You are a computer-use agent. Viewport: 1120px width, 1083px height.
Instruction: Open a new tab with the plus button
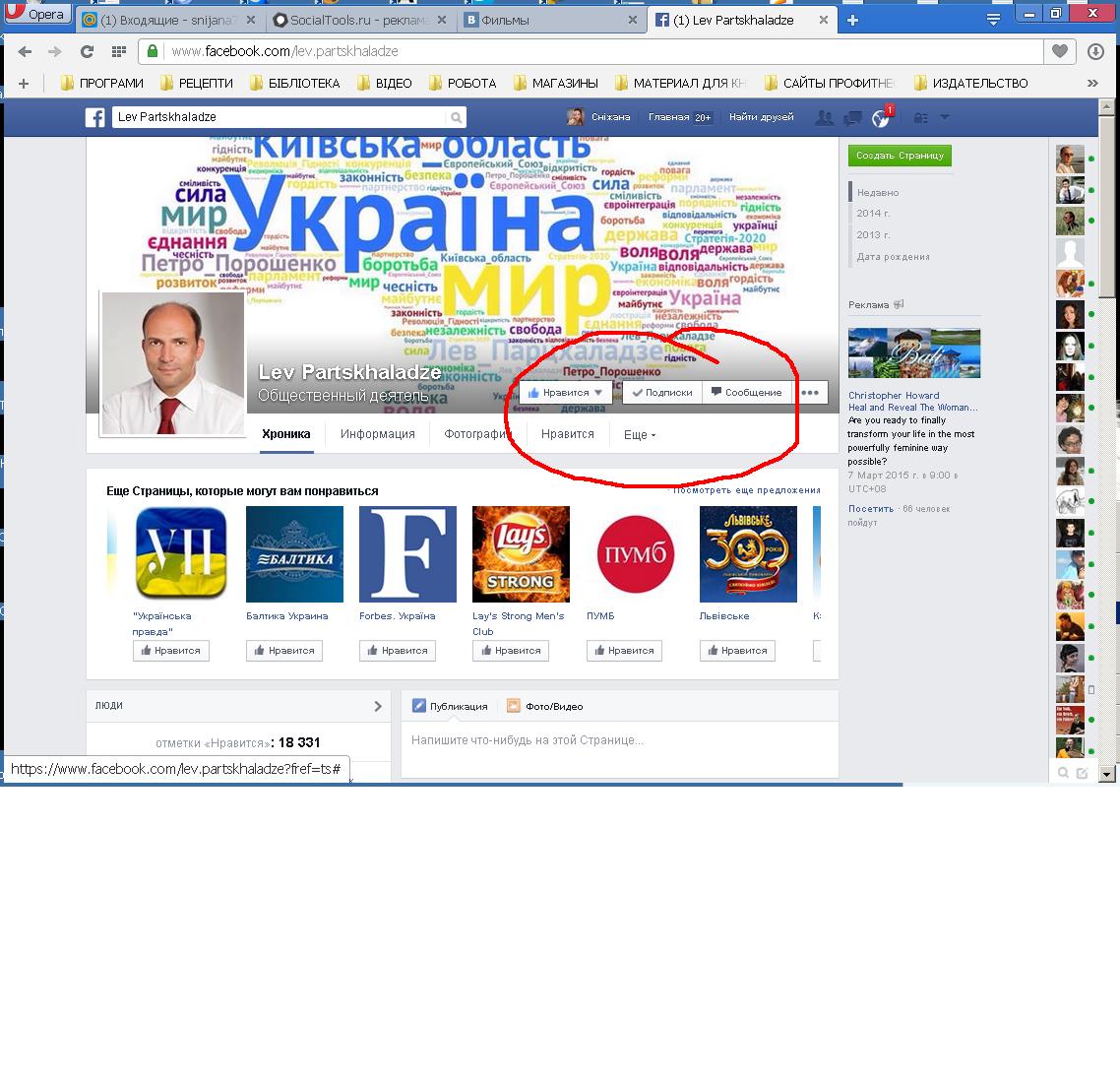point(852,20)
